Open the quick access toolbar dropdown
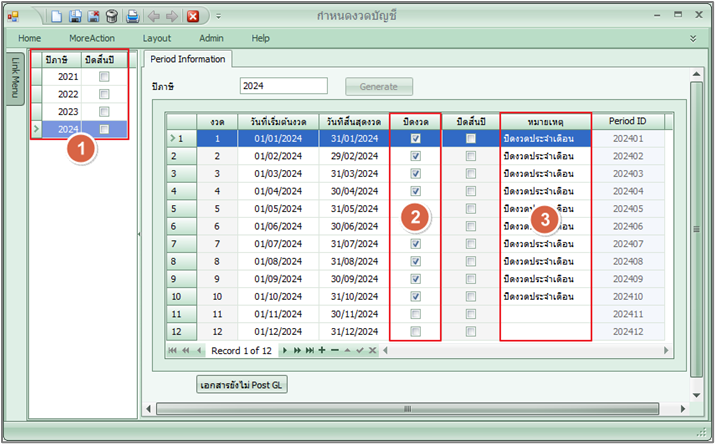 [x=218, y=16]
